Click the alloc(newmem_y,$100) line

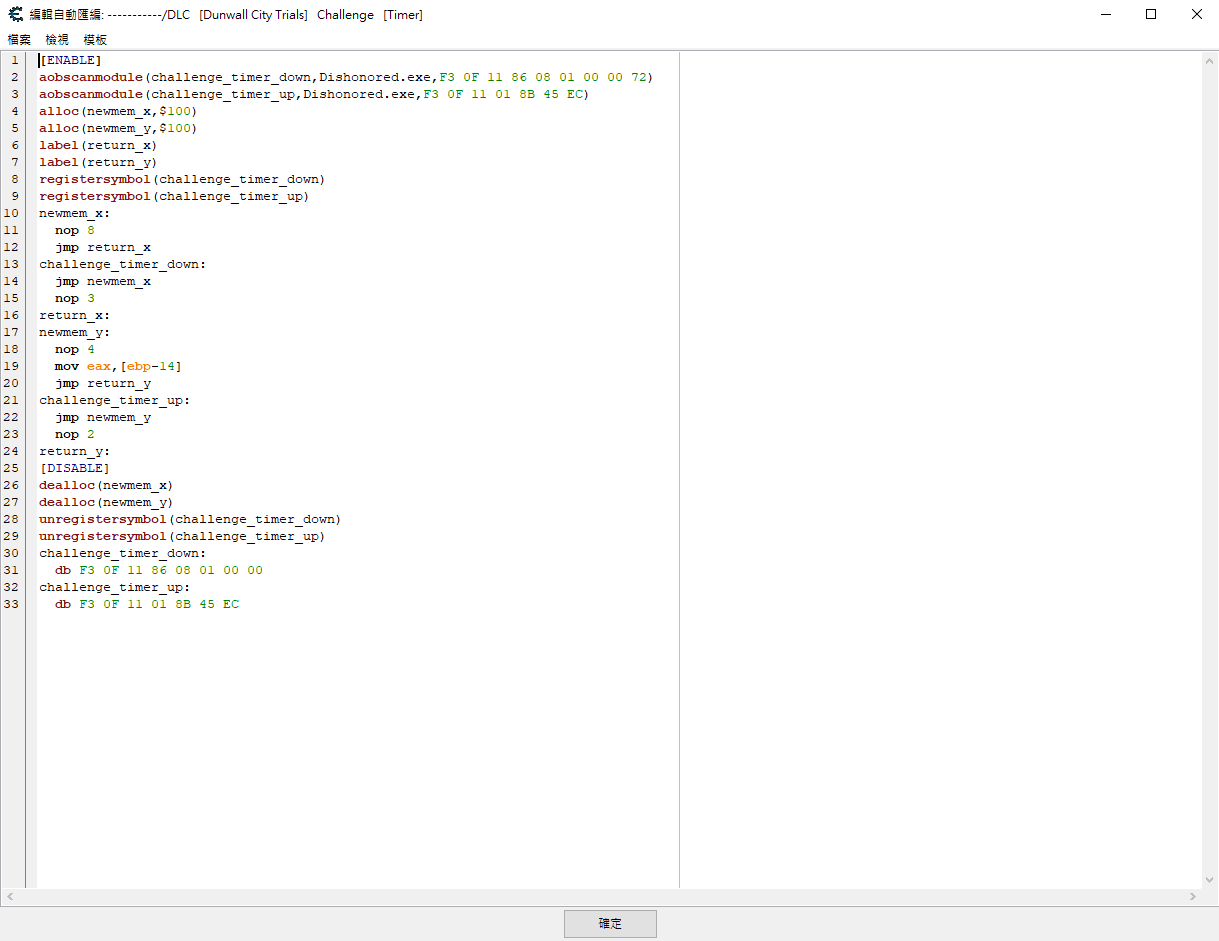coord(118,128)
